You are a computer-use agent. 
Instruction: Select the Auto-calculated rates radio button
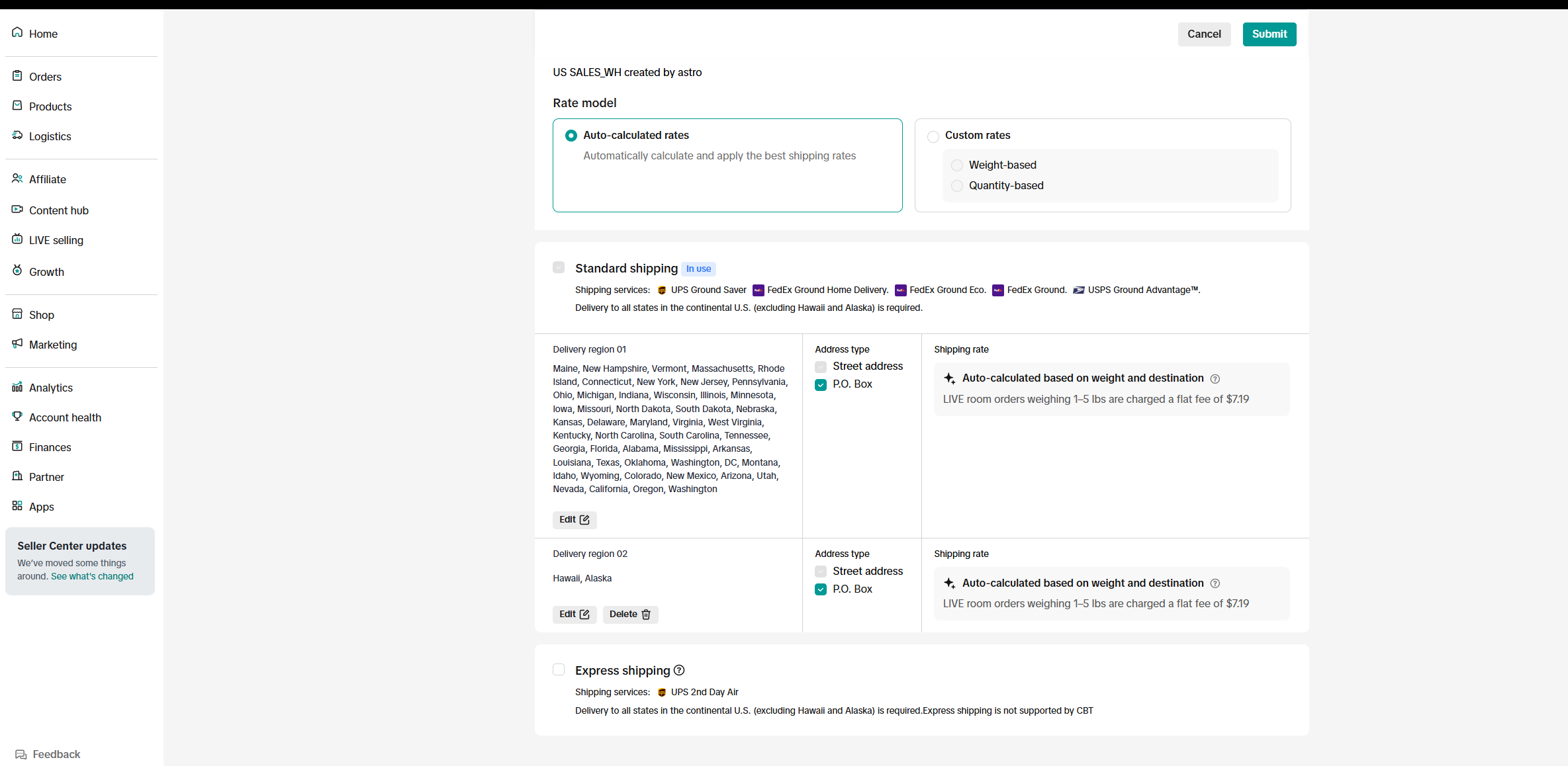click(571, 136)
